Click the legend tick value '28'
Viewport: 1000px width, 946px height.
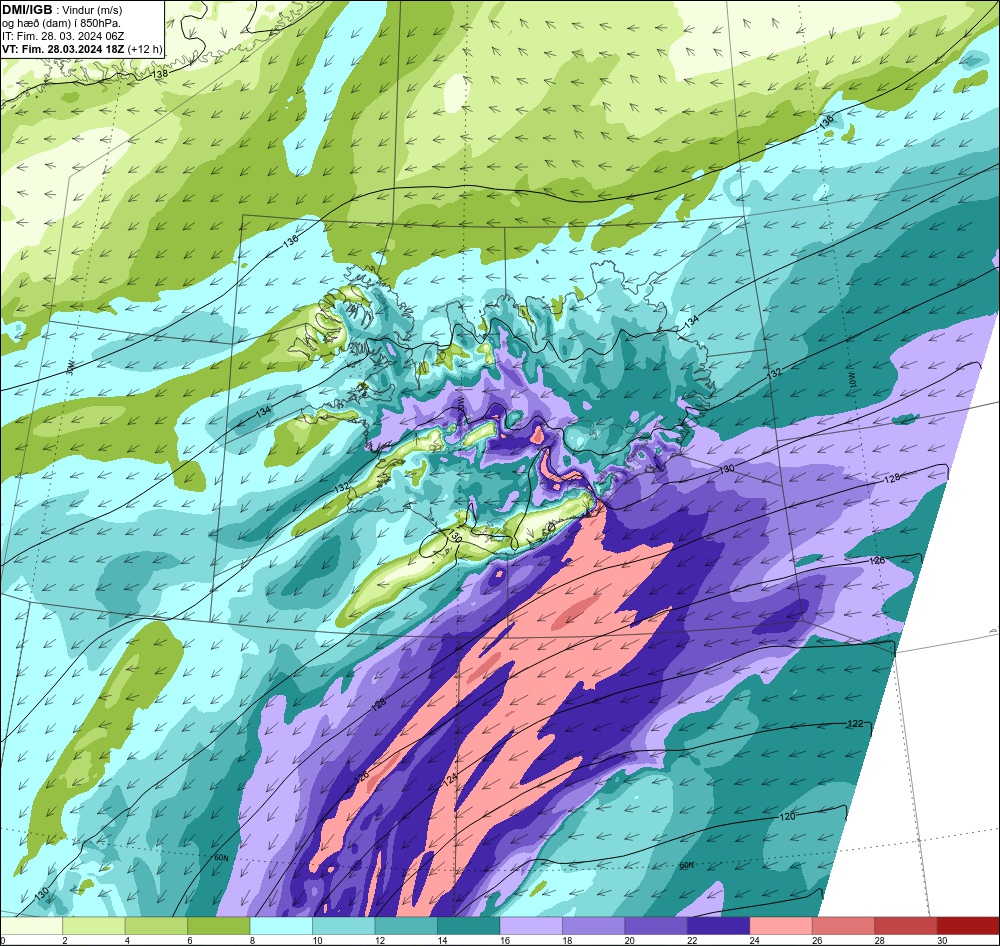point(878,940)
